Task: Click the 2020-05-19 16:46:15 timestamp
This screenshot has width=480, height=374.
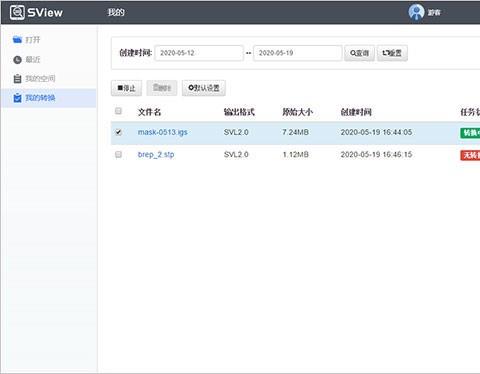Action: pos(376,155)
